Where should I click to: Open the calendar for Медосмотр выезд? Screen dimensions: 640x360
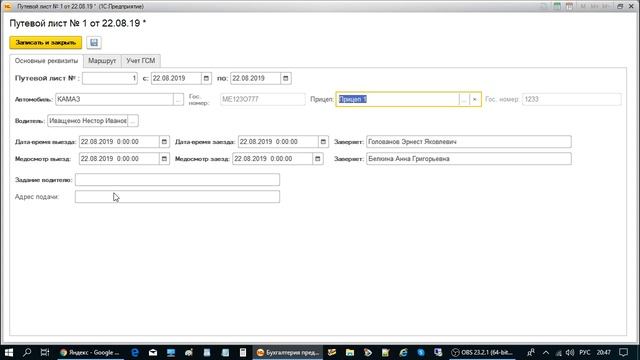164,159
